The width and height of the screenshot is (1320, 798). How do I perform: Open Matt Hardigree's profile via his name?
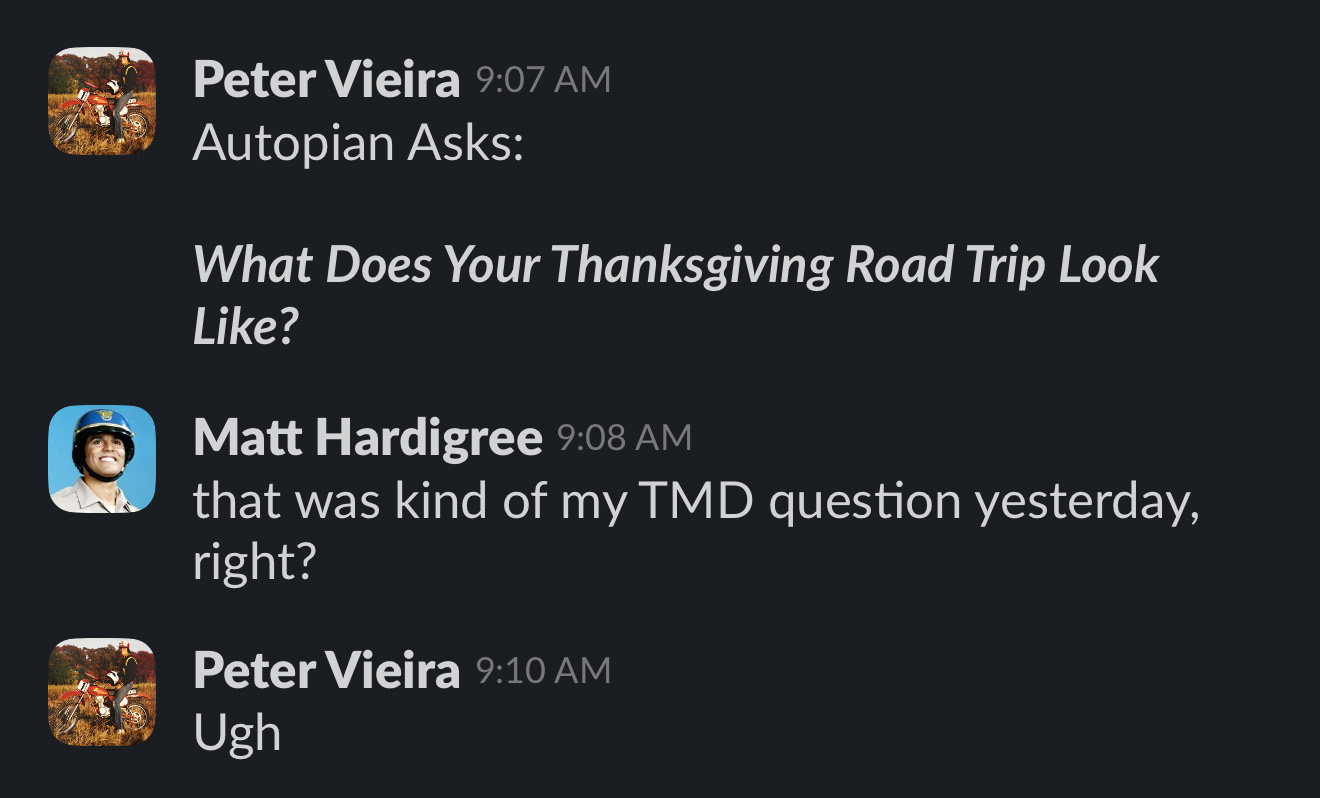coord(367,437)
